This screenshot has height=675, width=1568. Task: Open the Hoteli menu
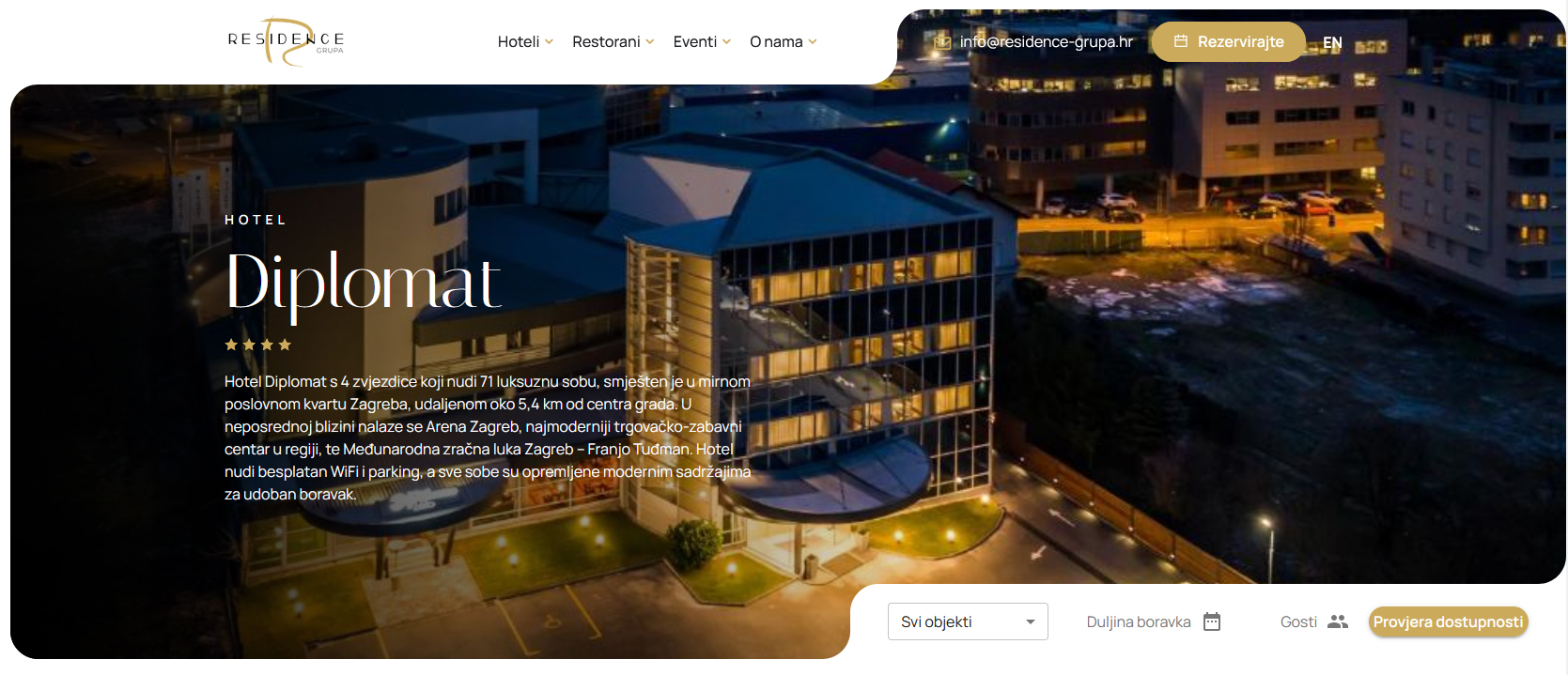click(519, 41)
